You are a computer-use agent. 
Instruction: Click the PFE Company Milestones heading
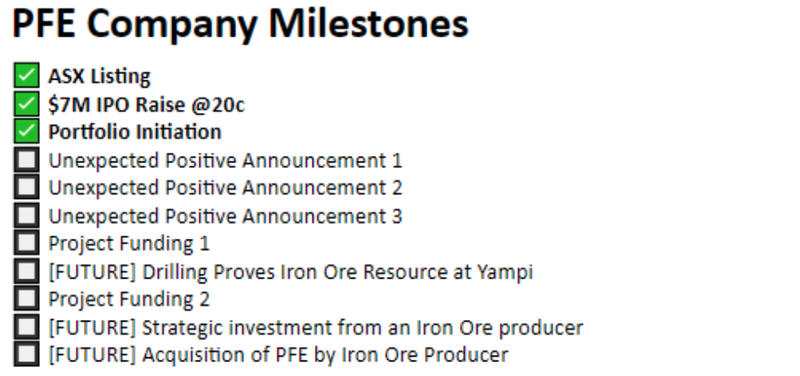click(240, 23)
